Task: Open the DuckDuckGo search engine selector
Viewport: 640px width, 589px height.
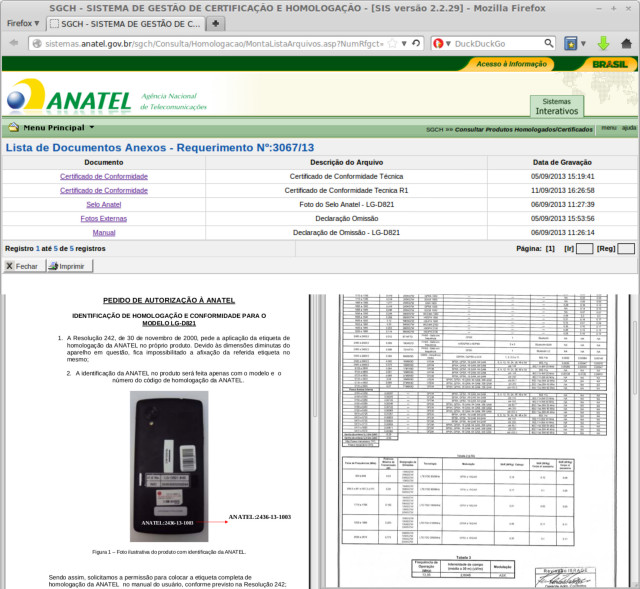Action: 442,44
